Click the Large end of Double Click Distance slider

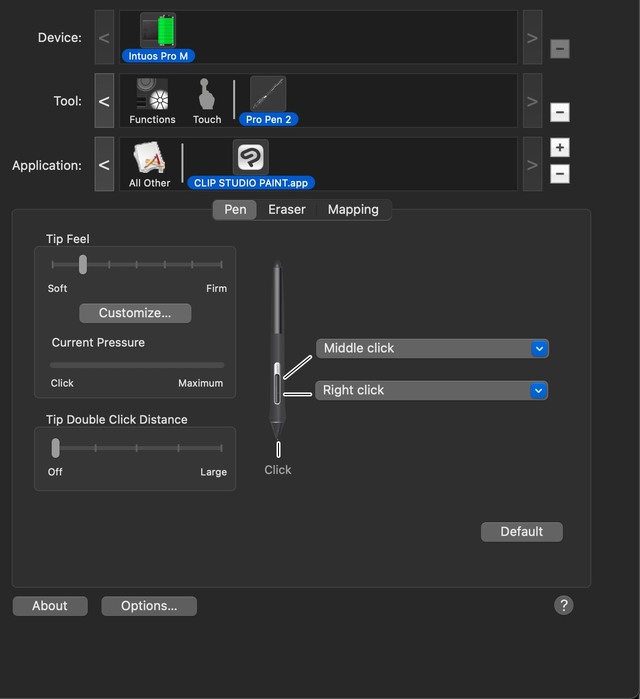221,448
